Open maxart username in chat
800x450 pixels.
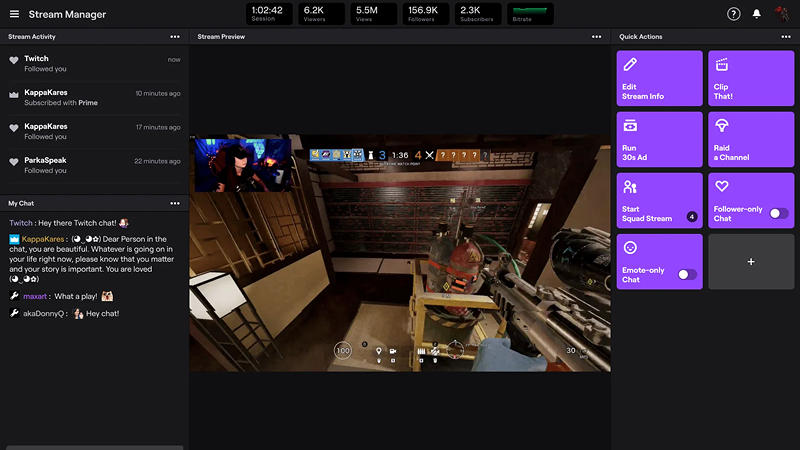tap(35, 296)
